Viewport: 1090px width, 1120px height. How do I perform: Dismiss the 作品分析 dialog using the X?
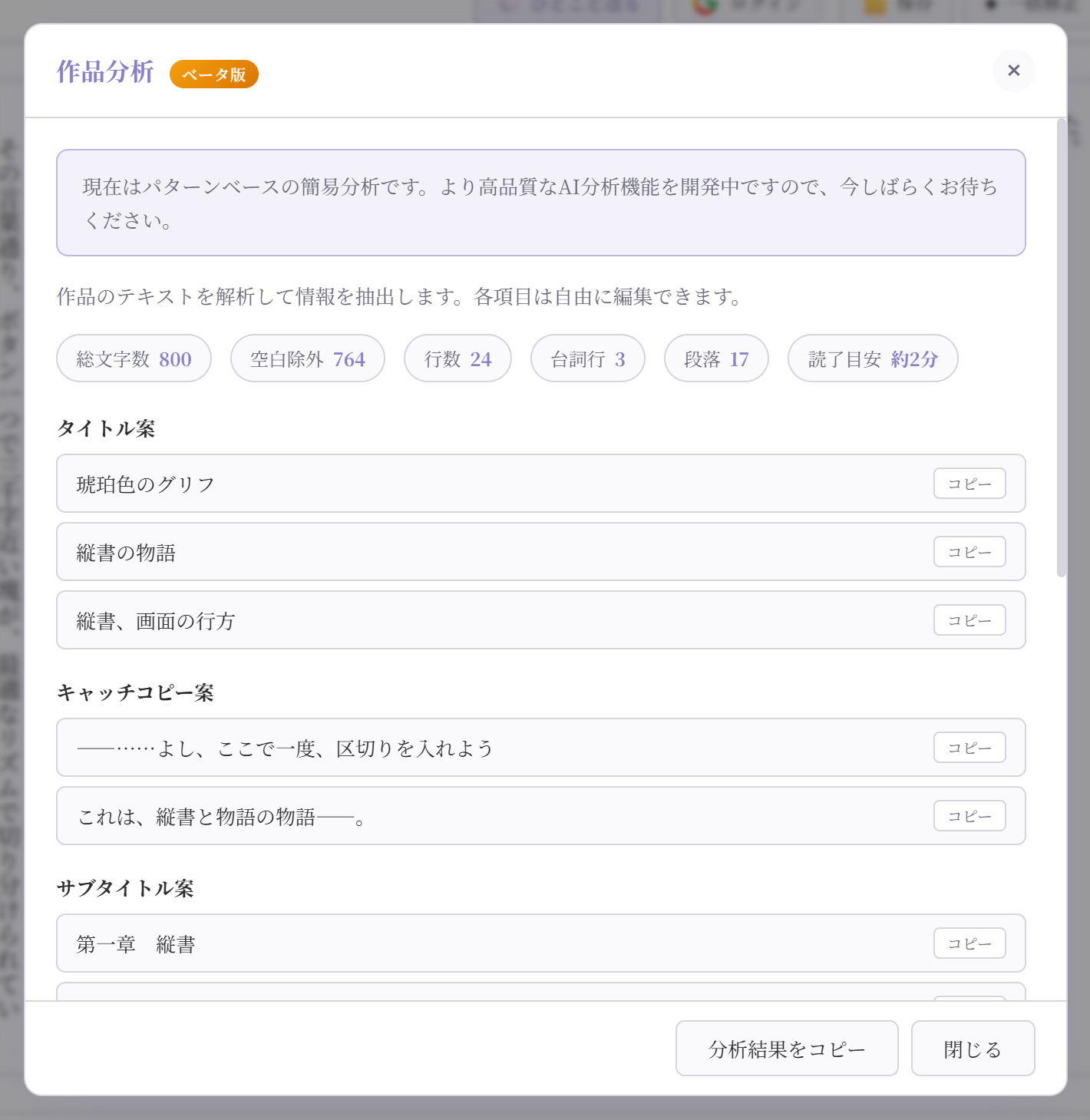(x=1013, y=71)
